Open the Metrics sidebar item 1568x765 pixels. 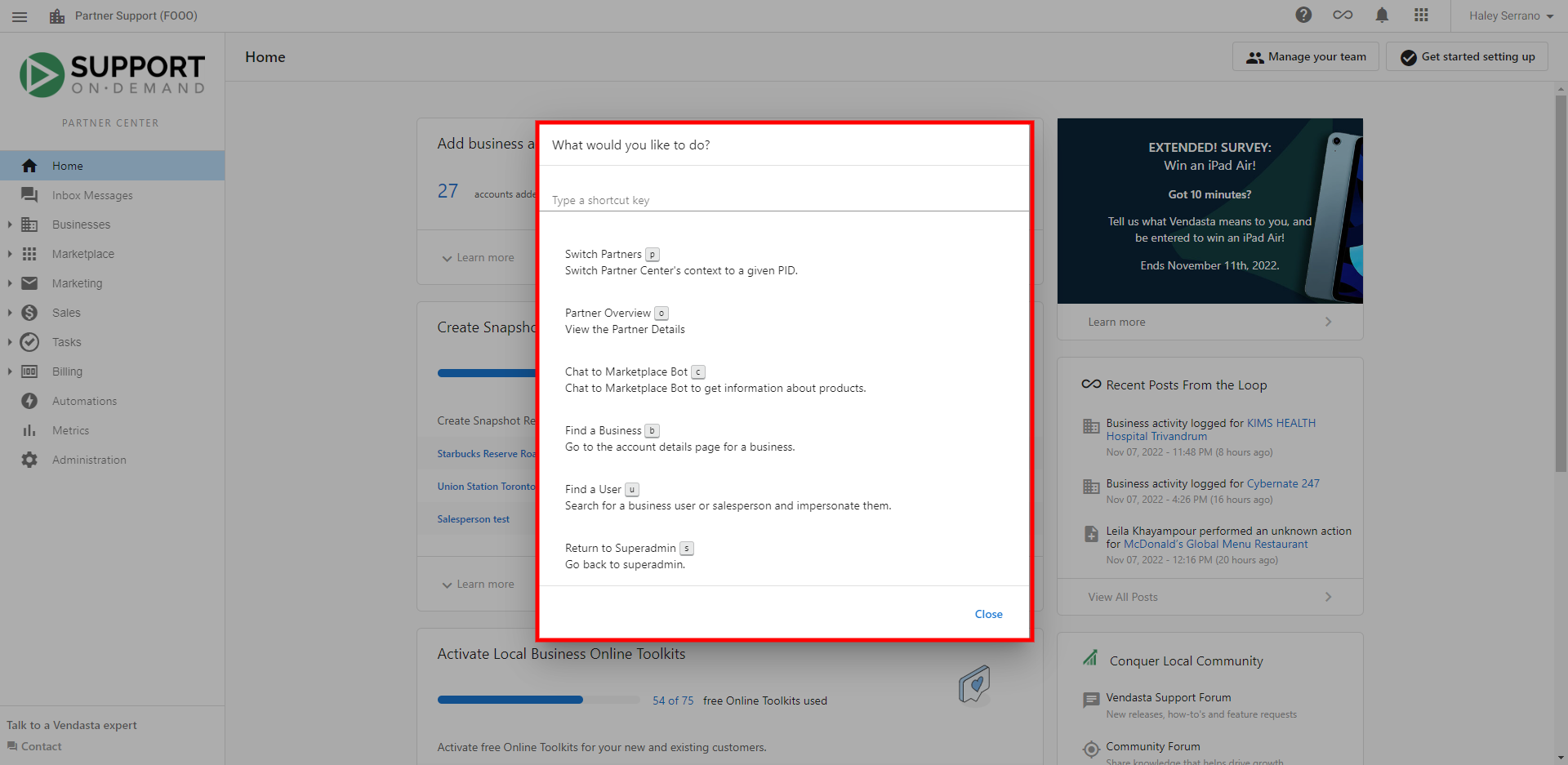[x=112, y=430]
